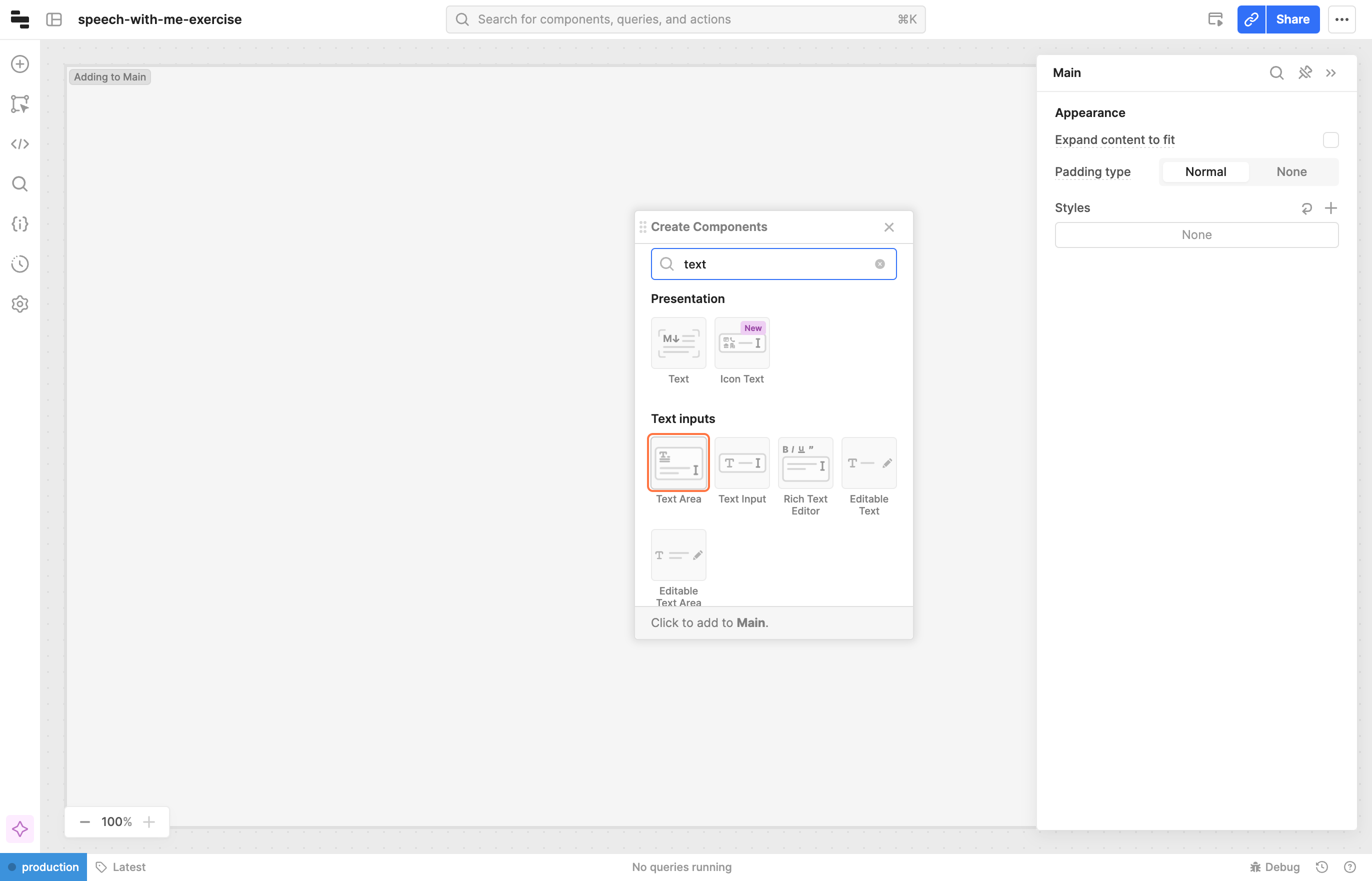Open the settings gear in left sidebar
This screenshot has width=1372, height=881.
(20, 304)
